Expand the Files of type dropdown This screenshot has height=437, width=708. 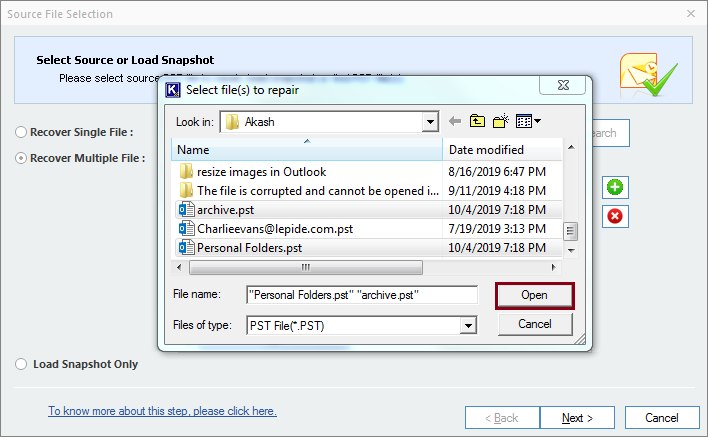(x=468, y=326)
